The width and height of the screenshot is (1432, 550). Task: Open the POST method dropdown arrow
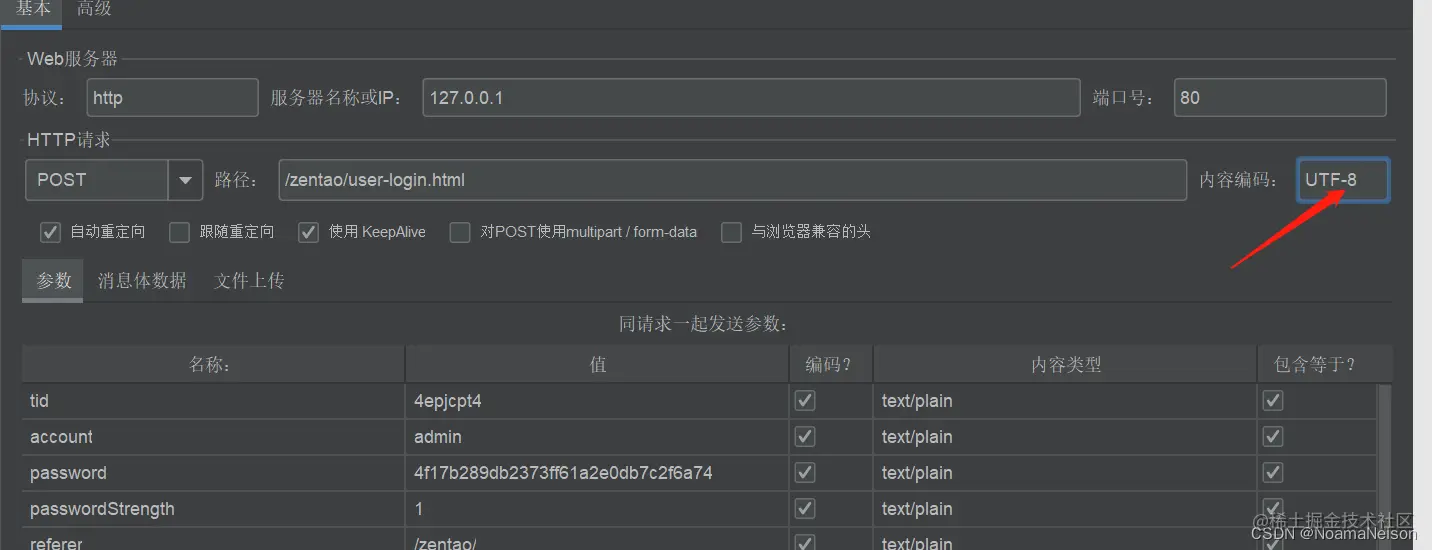(185, 180)
